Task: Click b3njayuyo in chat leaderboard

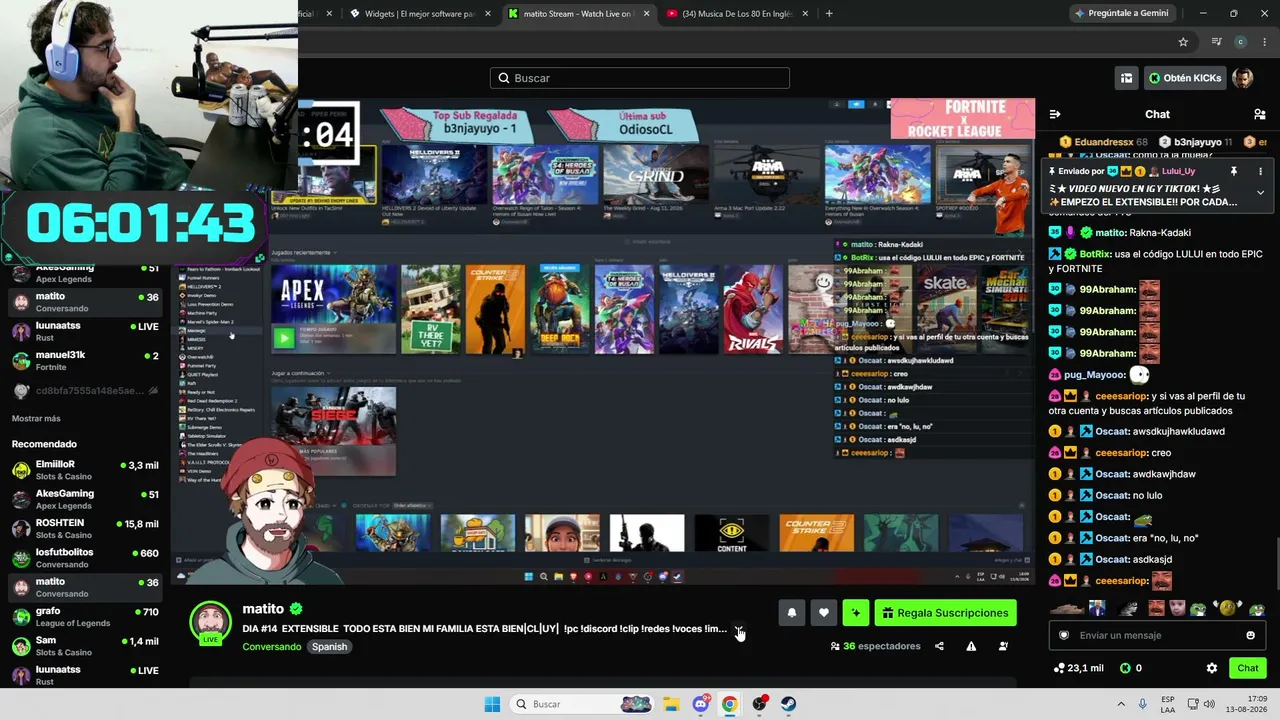Action: pos(1198,142)
